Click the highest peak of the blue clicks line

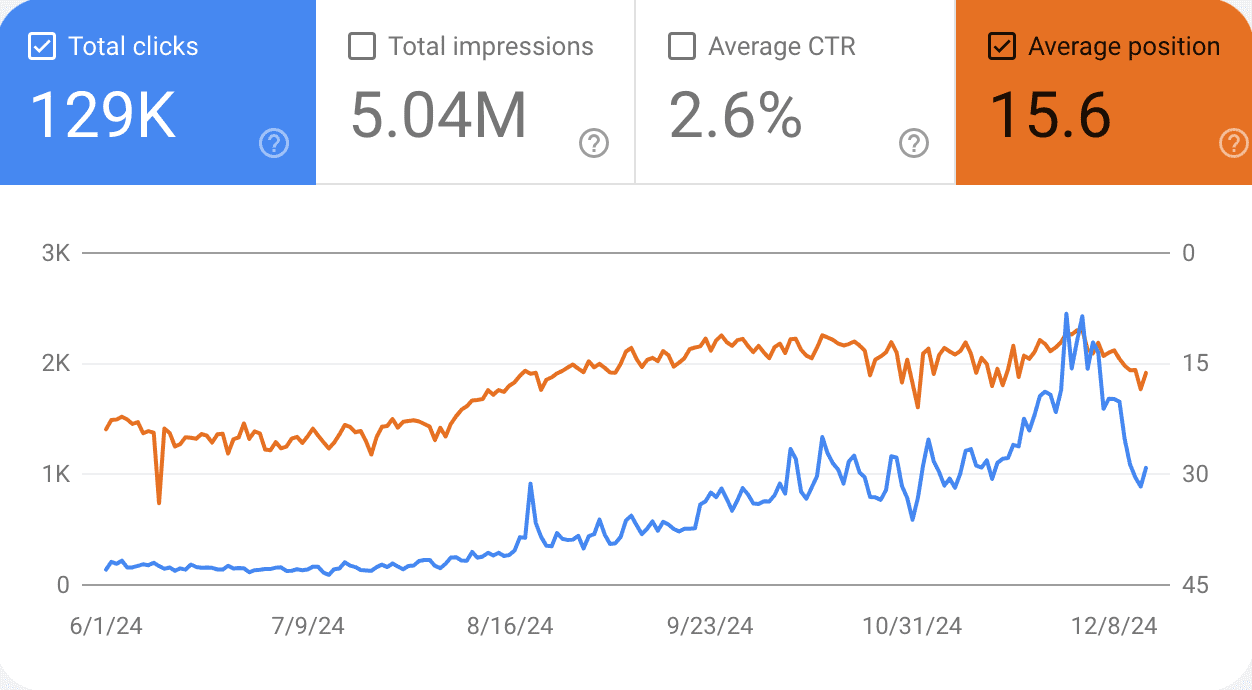pyautogui.click(x=1066, y=314)
